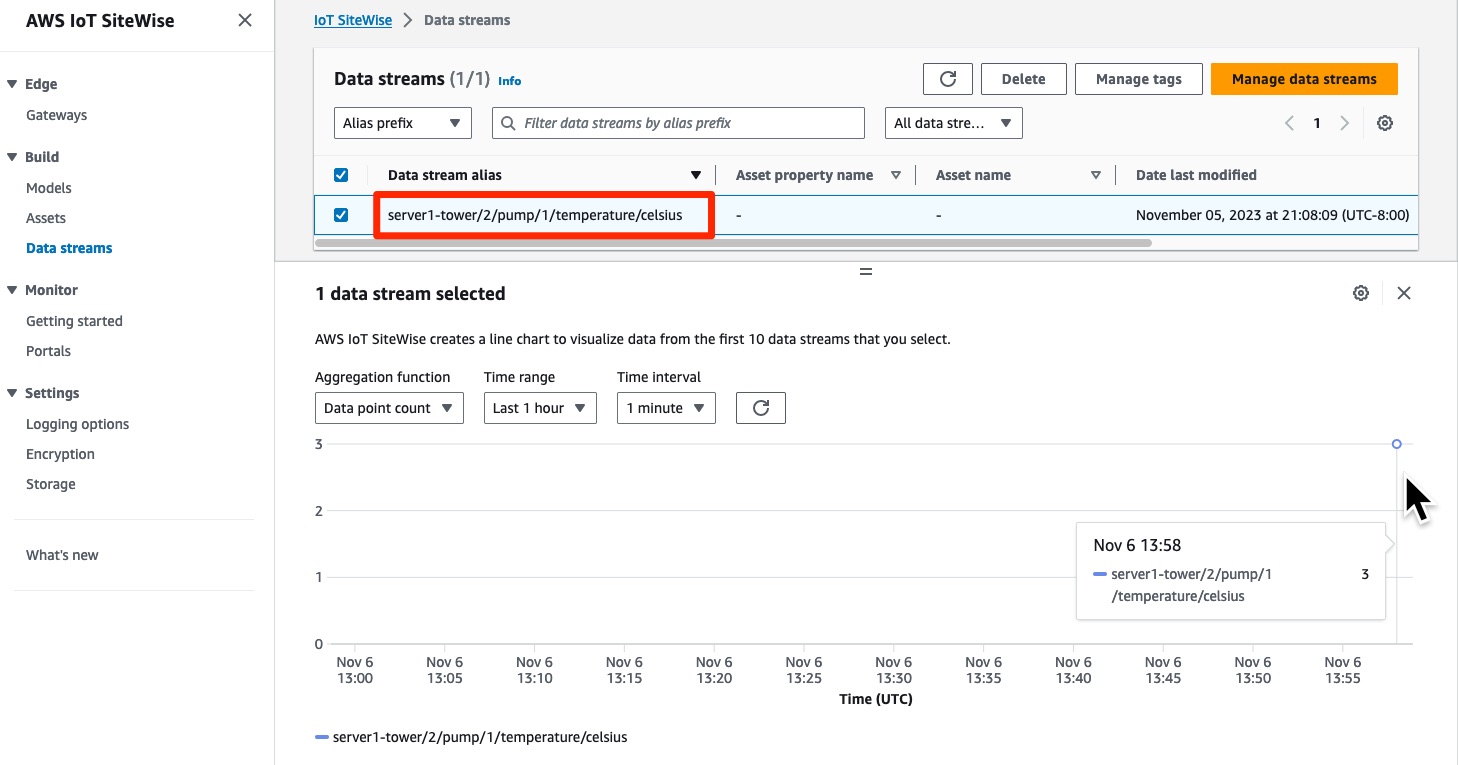Open Logging options in the sidebar
Screen dimensions: 1458x765
point(77,424)
